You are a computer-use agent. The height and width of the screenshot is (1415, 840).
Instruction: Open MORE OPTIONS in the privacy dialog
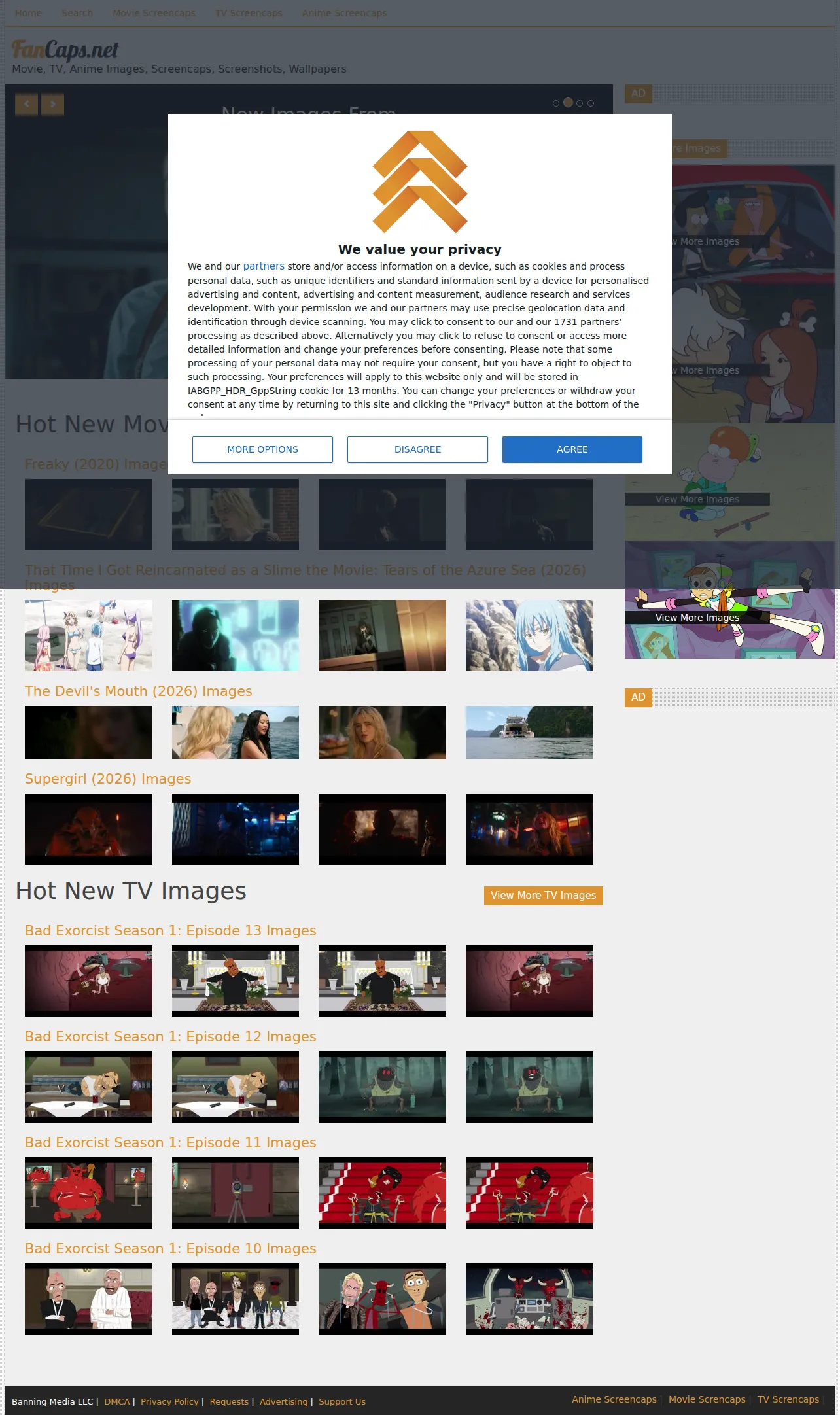coord(262,449)
